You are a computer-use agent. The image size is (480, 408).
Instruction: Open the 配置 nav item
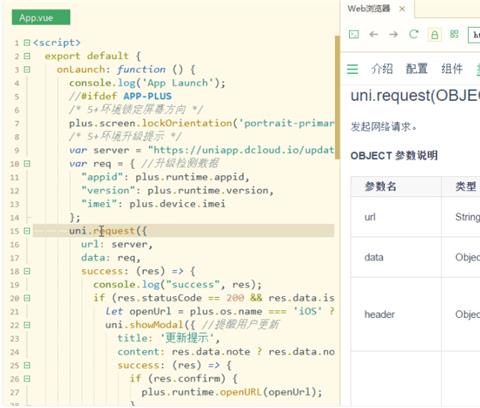point(417,69)
